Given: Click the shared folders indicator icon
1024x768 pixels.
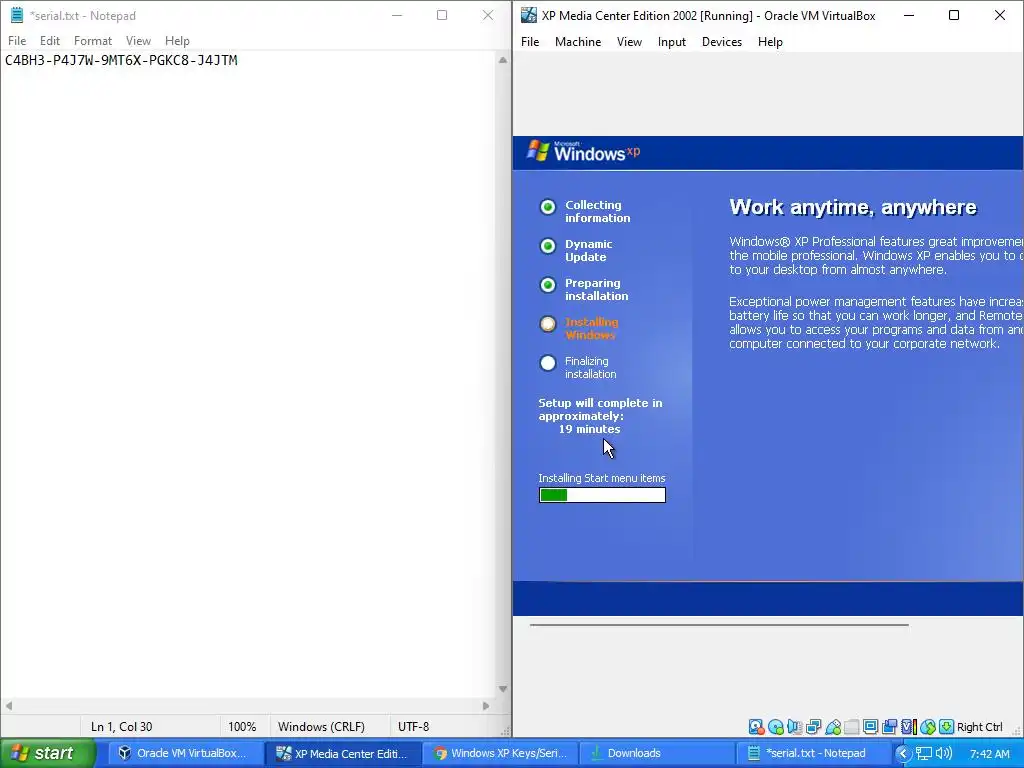Looking at the screenshot, I should pos(852,727).
